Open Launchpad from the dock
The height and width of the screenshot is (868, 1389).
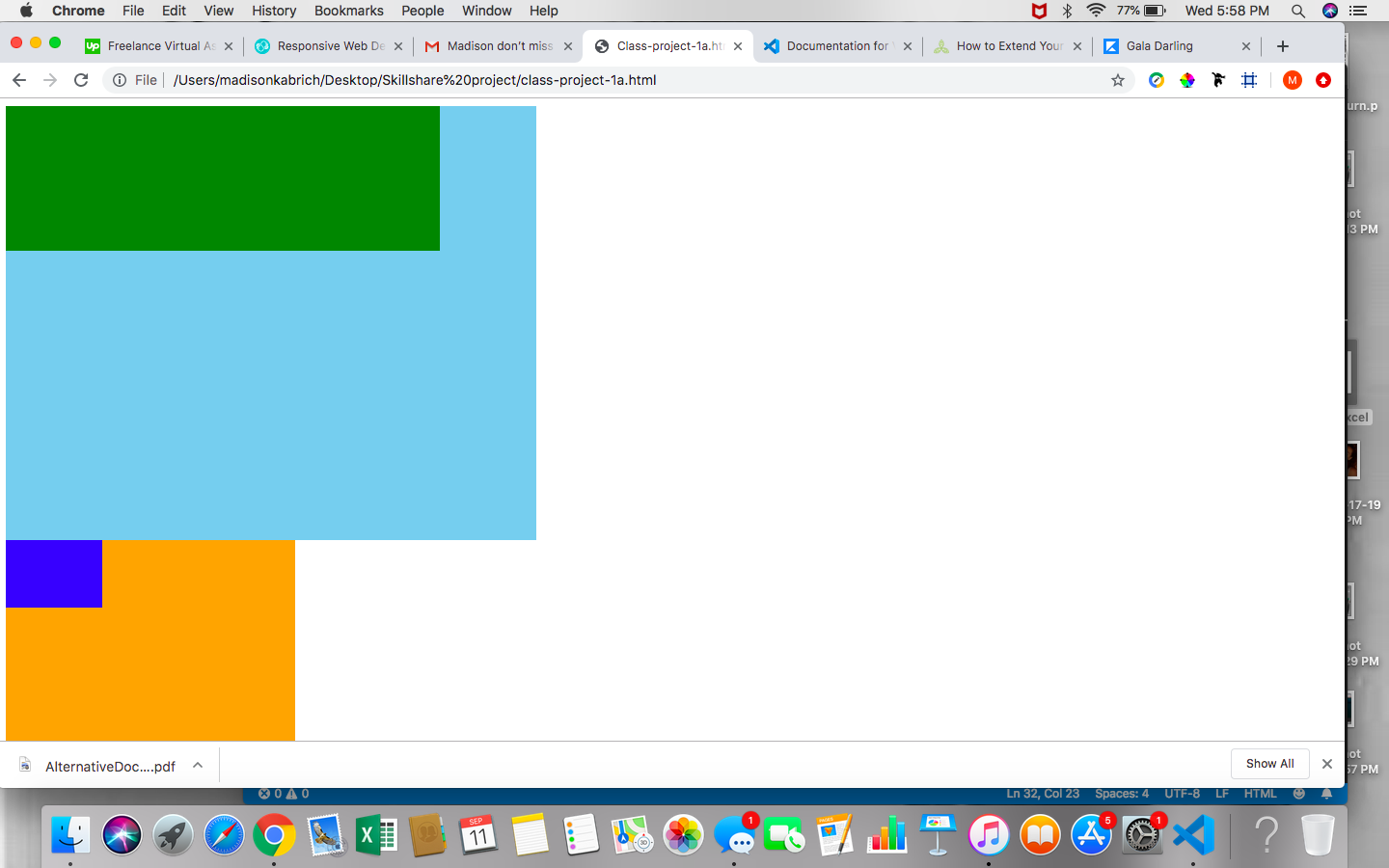pyautogui.click(x=173, y=835)
